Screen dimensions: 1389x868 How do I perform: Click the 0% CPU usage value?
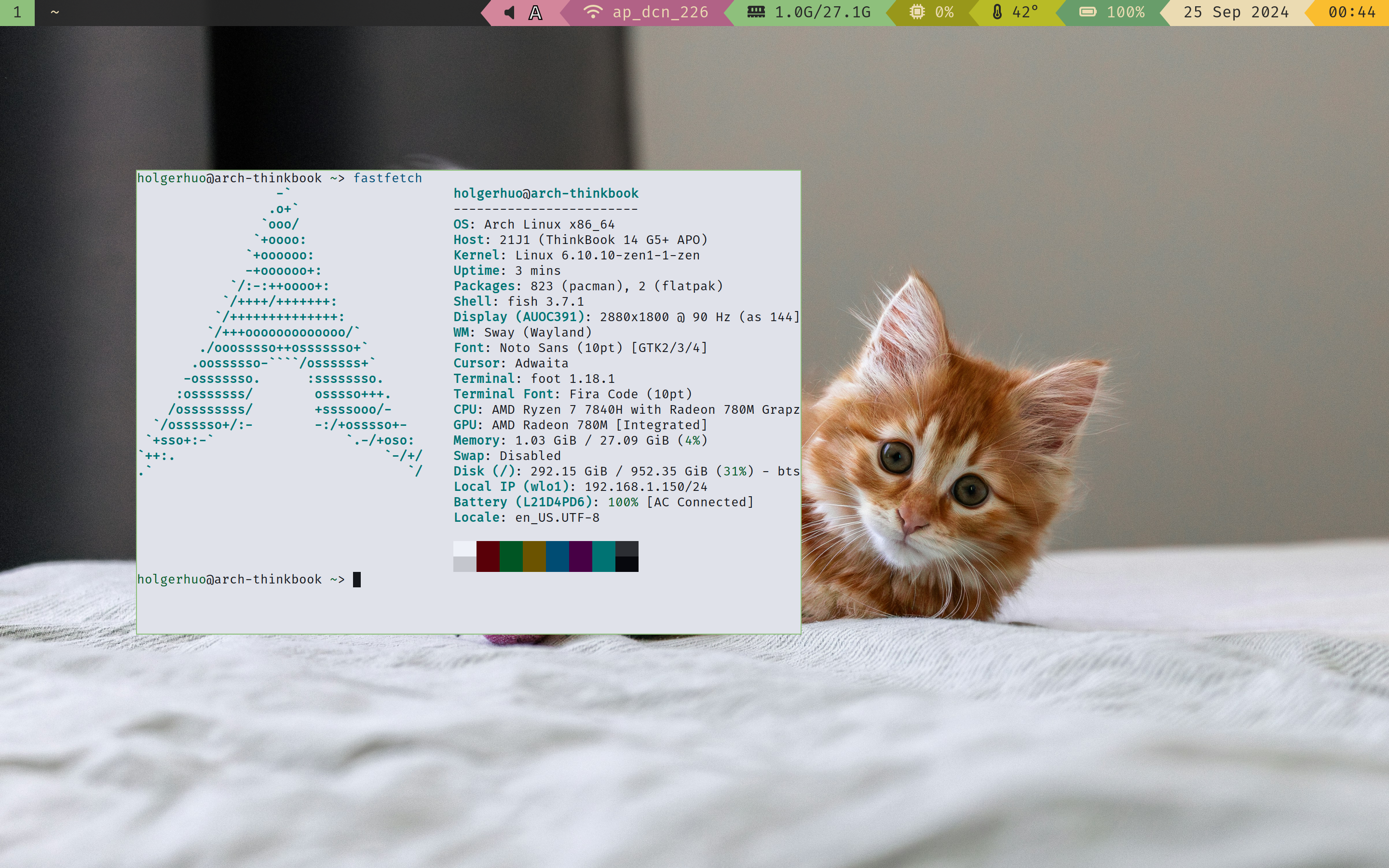[x=944, y=12]
